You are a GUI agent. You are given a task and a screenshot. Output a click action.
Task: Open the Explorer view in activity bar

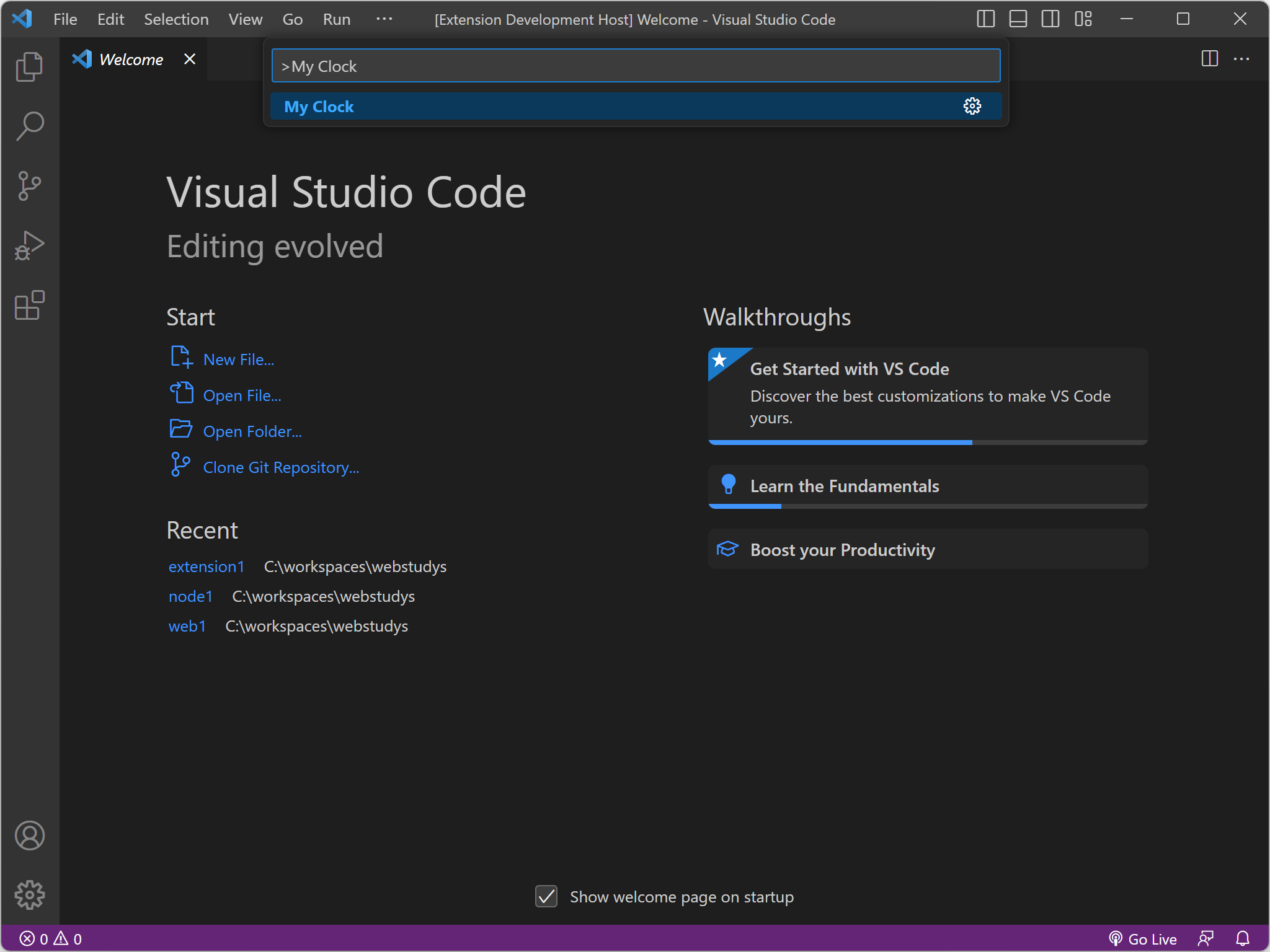pyautogui.click(x=29, y=66)
